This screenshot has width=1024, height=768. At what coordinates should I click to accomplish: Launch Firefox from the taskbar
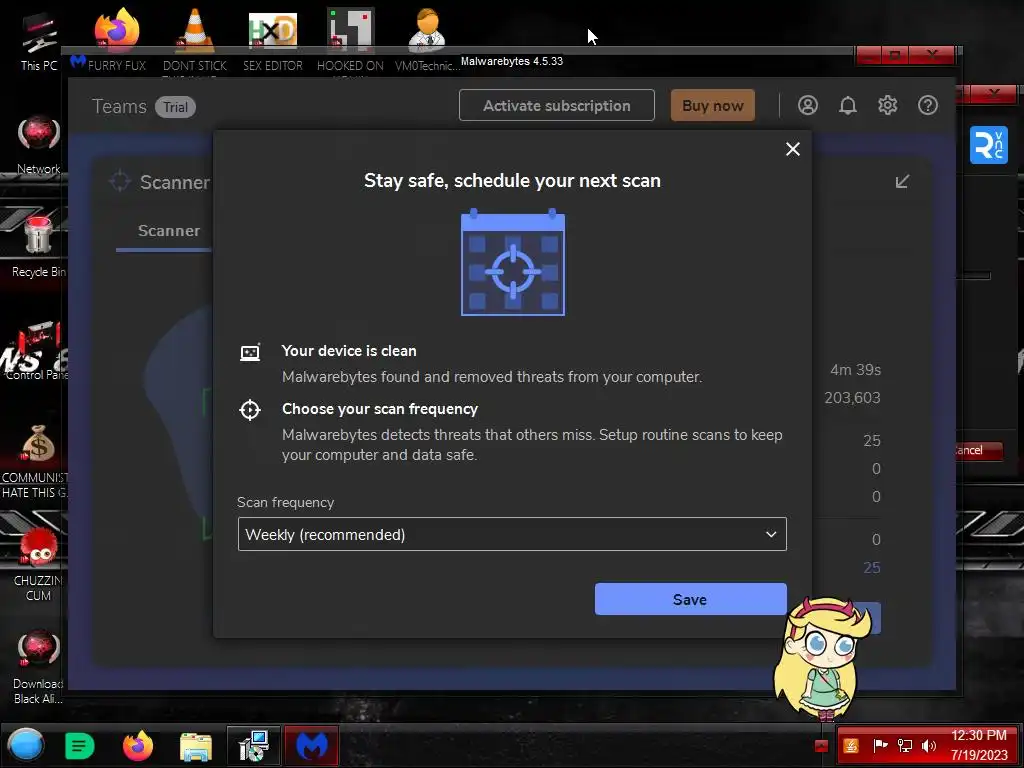[138, 746]
